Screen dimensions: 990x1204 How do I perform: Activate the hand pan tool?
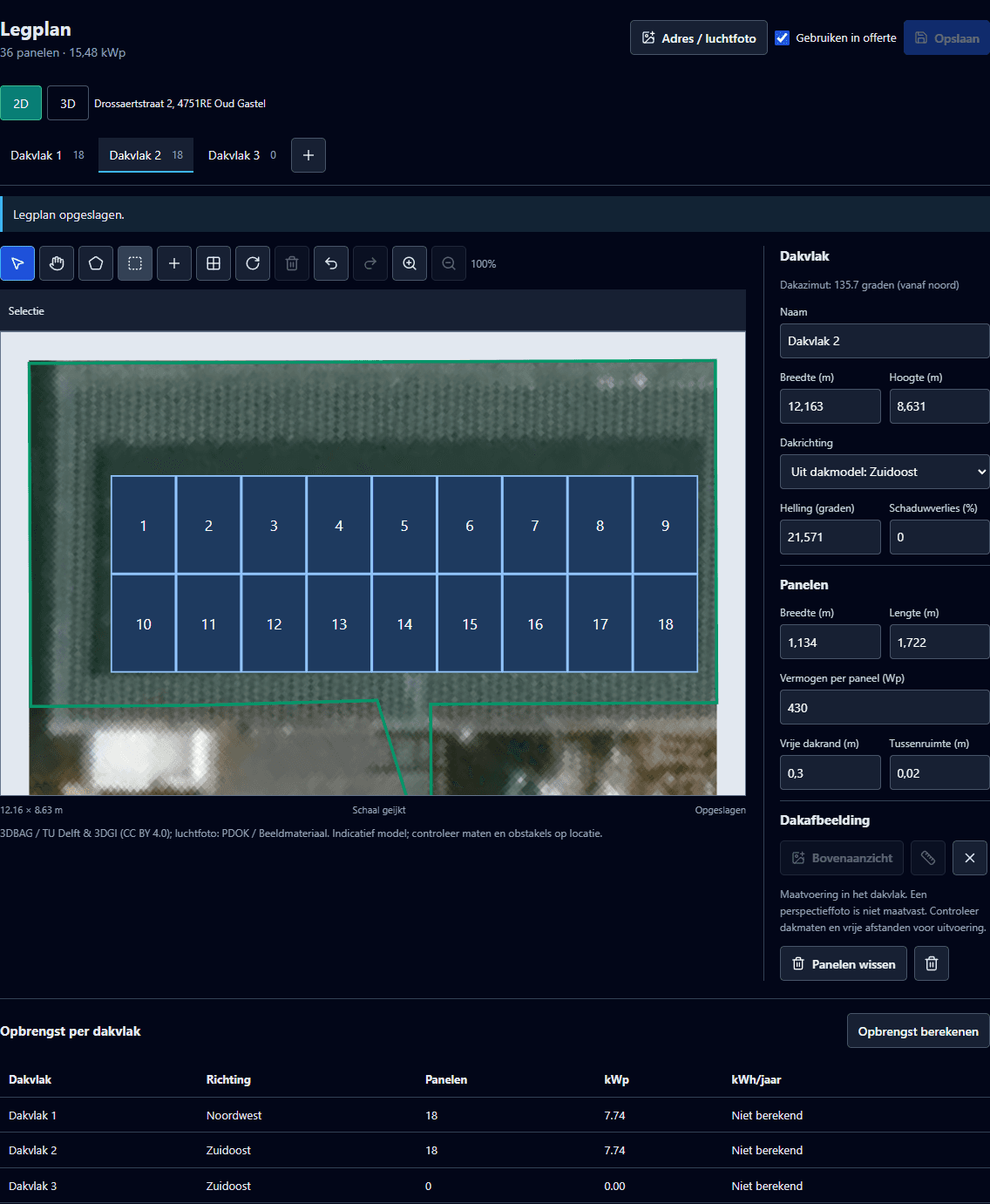pos(57,263)
